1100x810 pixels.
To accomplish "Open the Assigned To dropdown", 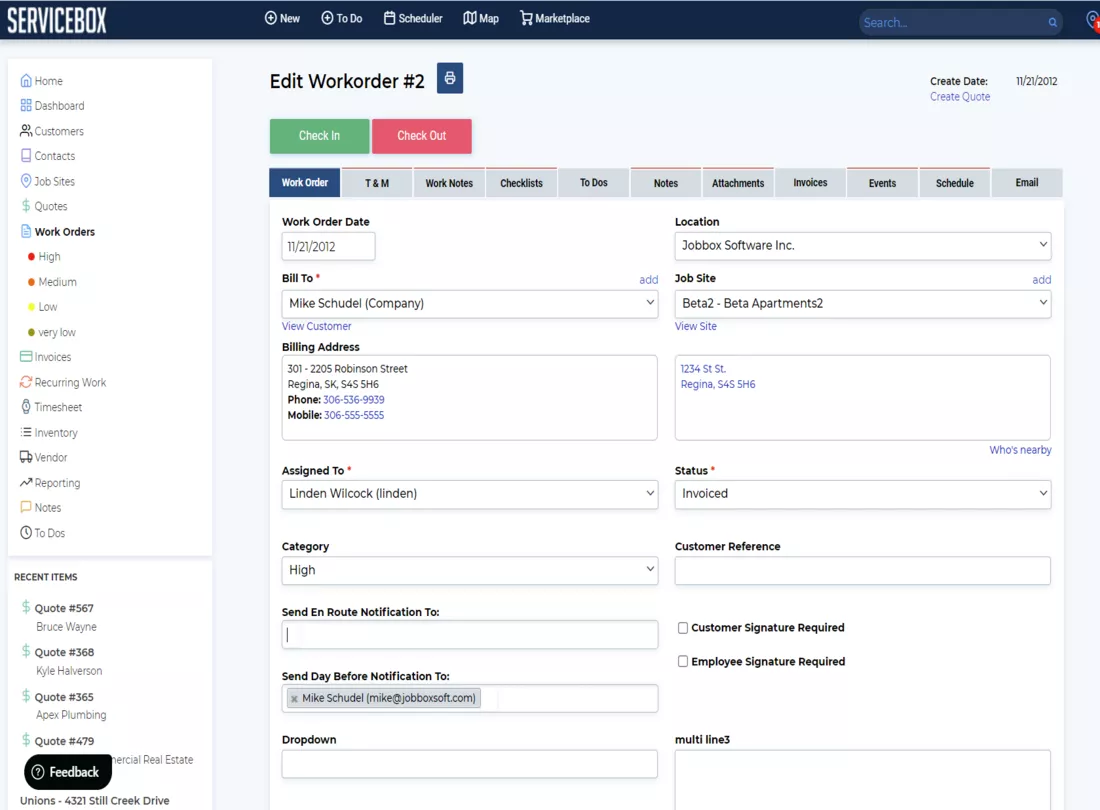I will [x=469, y=494].
